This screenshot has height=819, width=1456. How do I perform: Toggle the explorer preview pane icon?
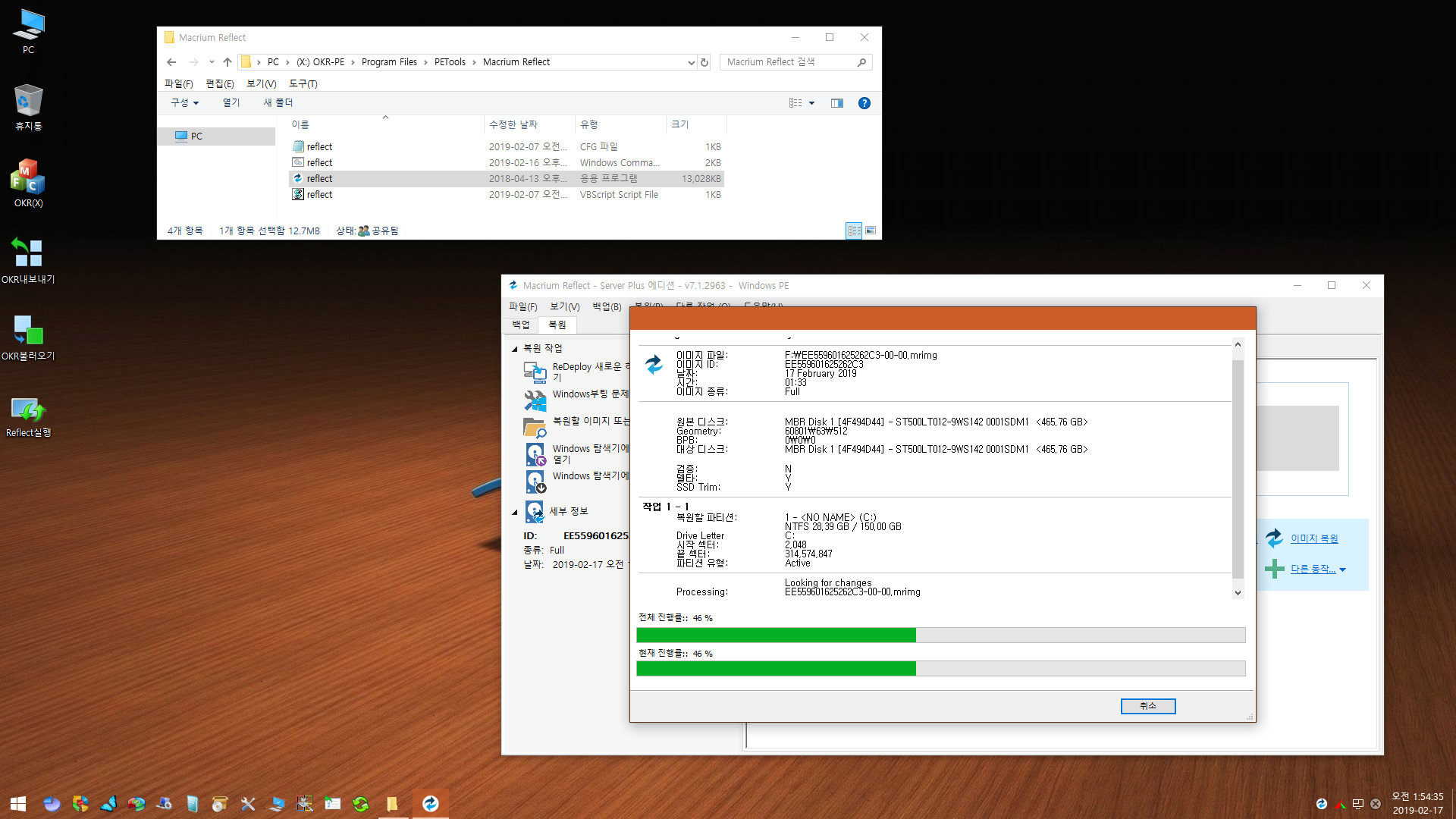pyautogui.click(x=837, y=103)
